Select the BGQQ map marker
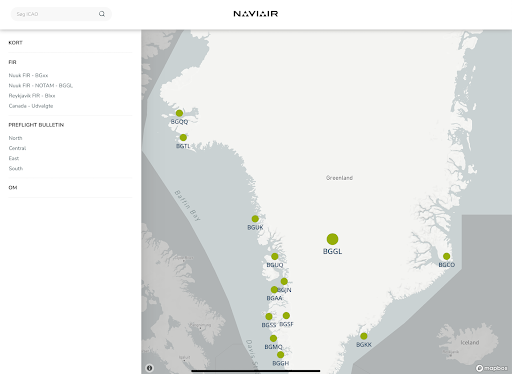This screenshot has width=512, height=374. (179, 113)
